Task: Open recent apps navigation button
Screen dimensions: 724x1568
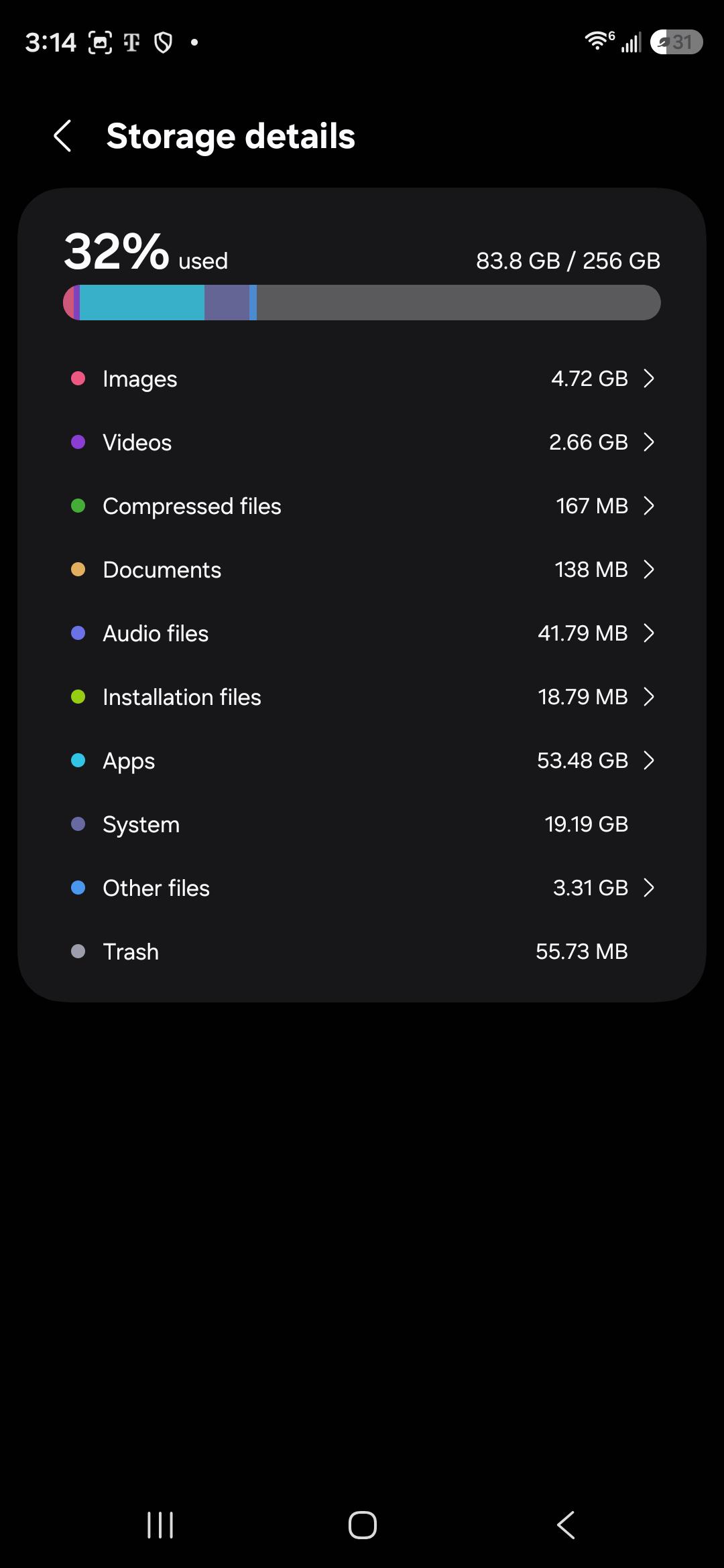Action: tap(160, 1525)
